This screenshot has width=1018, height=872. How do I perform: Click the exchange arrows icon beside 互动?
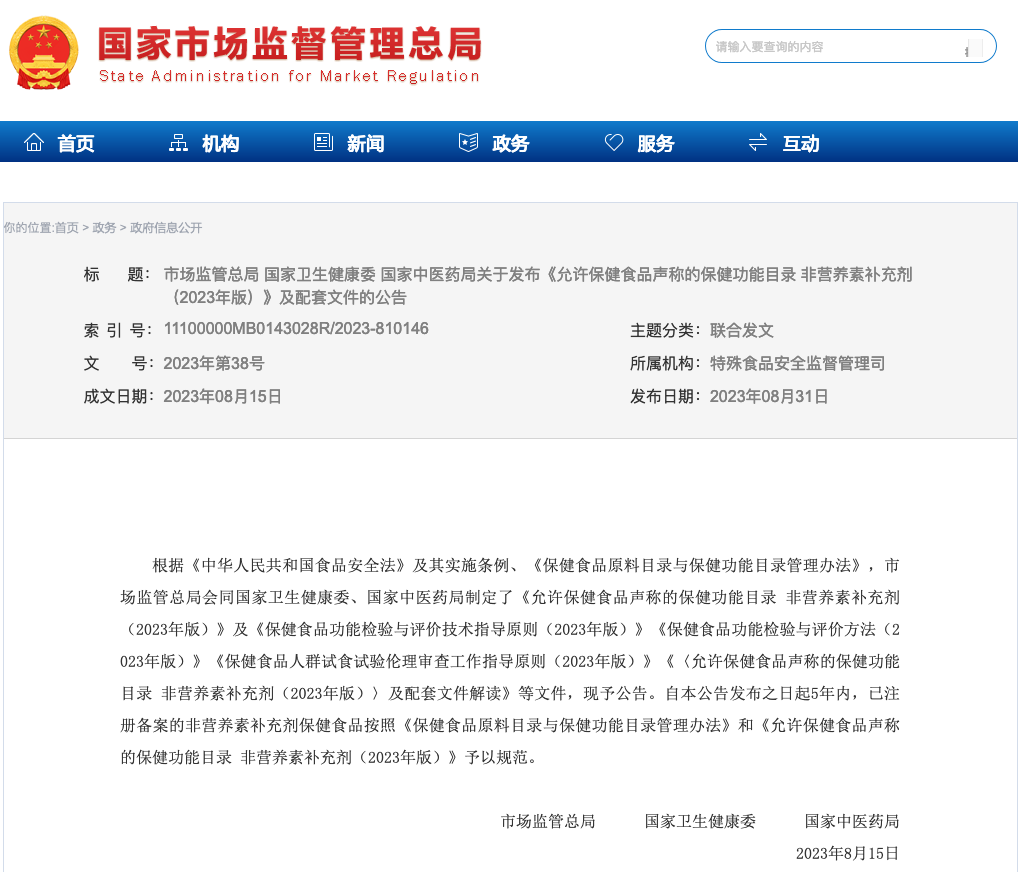click(x=758, y=142)
